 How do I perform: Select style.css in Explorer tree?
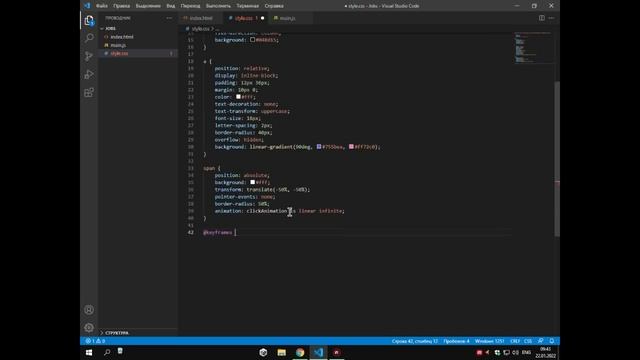tap(119, 53)
